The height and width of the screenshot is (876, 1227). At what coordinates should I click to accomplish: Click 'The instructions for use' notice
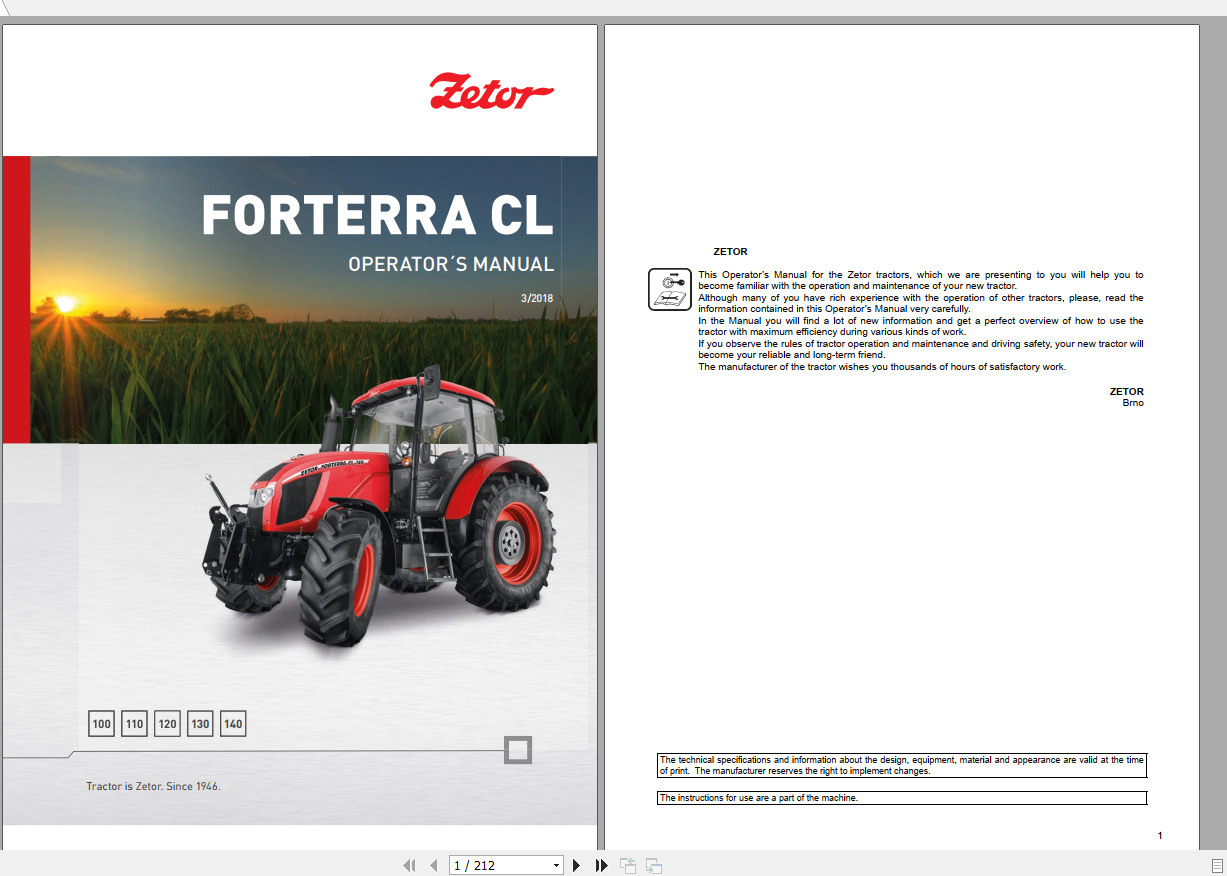pos(902,798)
